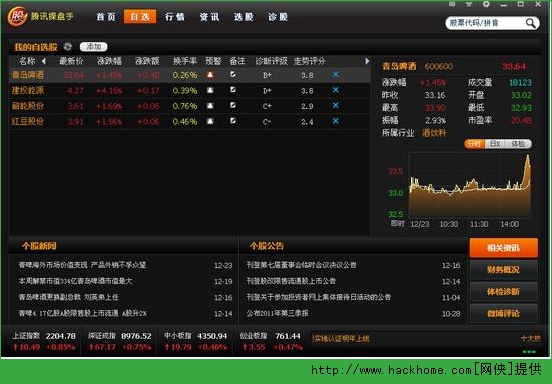Image resolution: width=552 pixels, height=384 pixels.
Task: Open 投资者网上集体接待日活动 announcement
Action: (x=319, y=297)
